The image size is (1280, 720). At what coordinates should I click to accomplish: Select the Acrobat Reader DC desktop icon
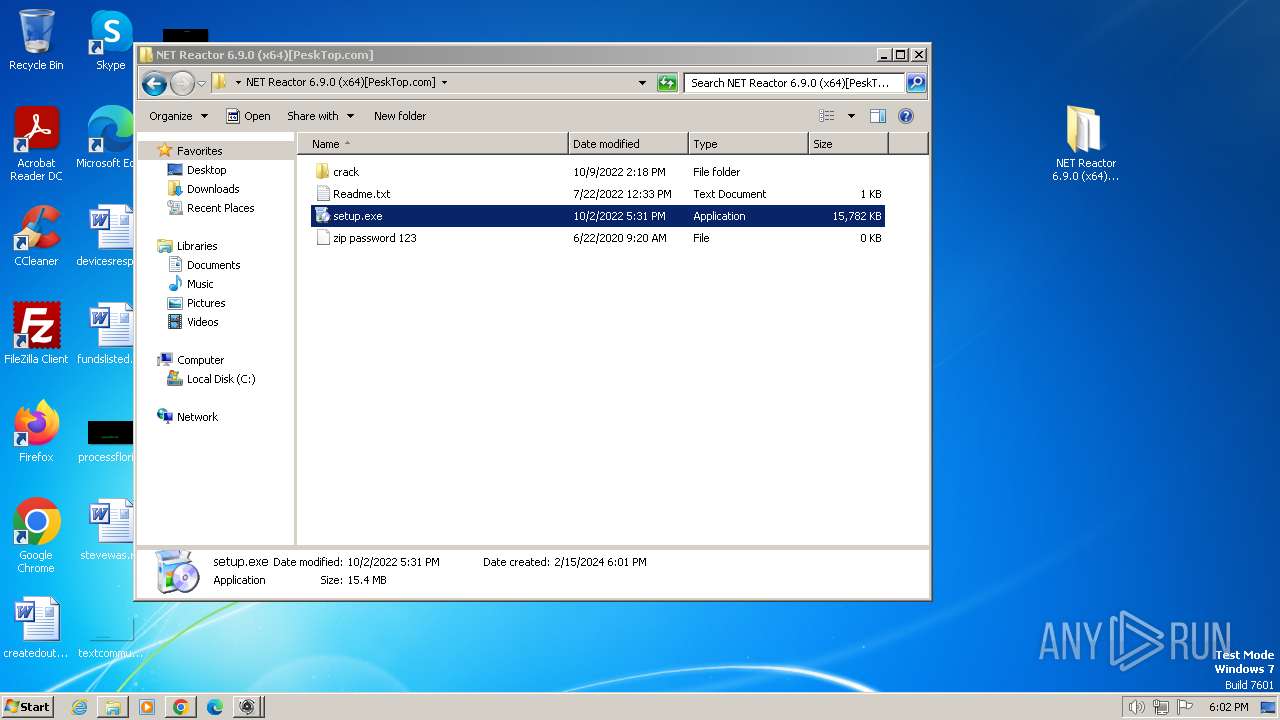point(36,145)
